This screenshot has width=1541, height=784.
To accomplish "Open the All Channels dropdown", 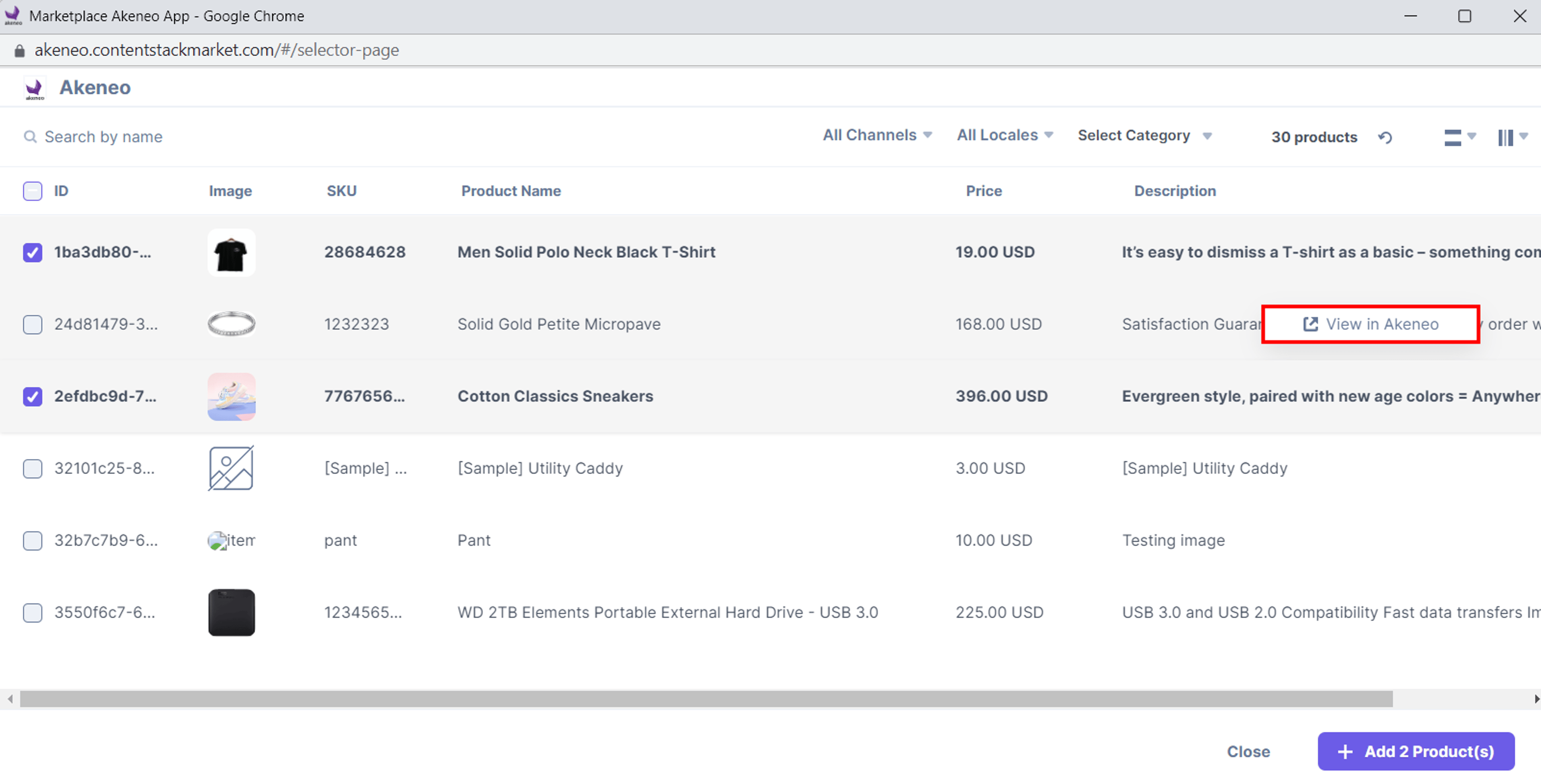I will tap(877, 135).
